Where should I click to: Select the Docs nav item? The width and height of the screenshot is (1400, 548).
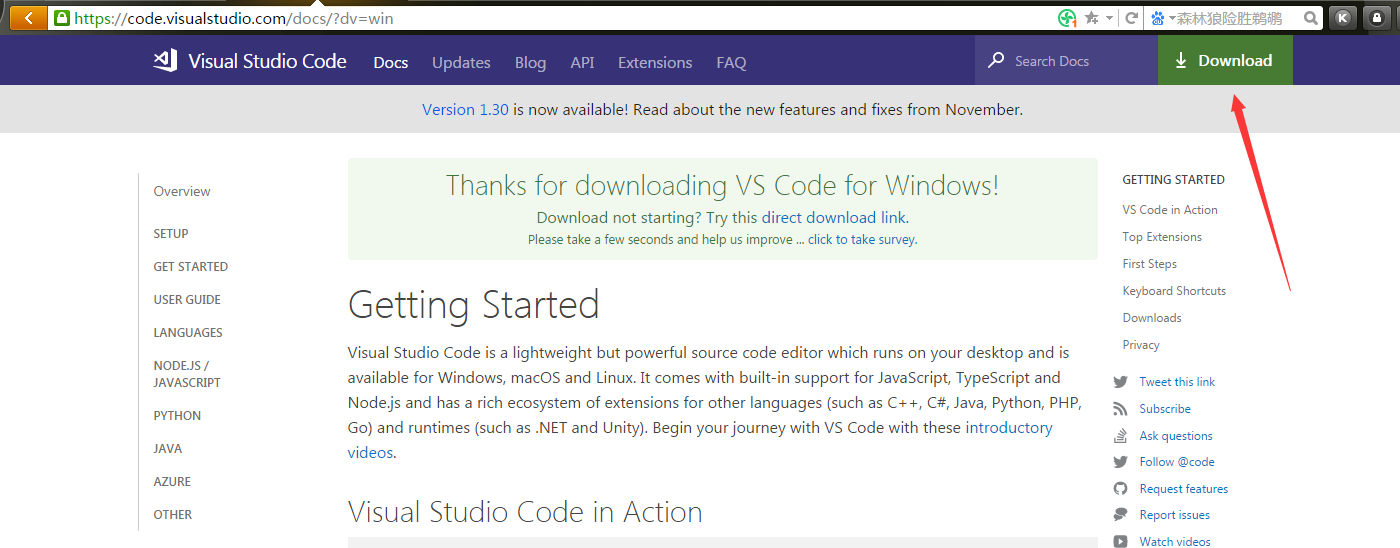coord(391,62)
